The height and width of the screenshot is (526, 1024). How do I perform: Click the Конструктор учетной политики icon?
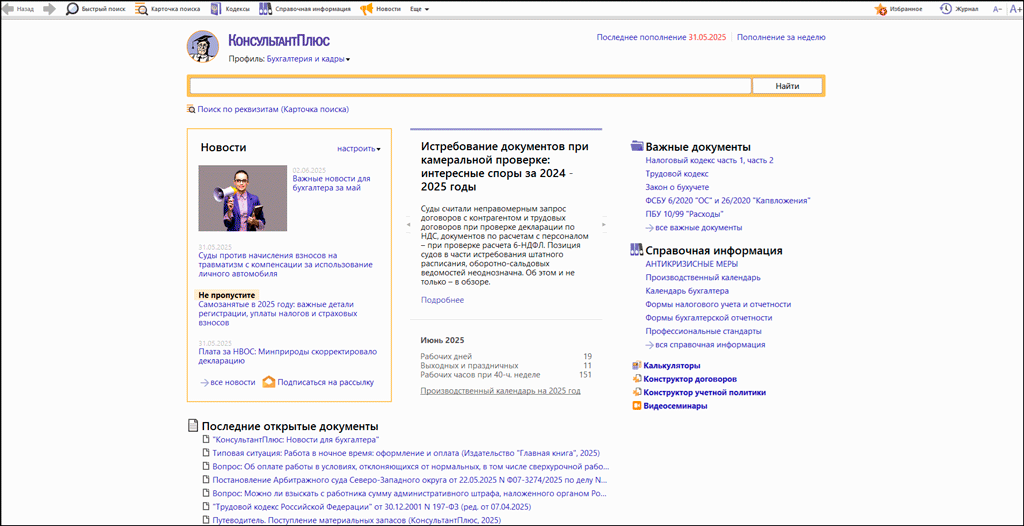pos(637,393)
